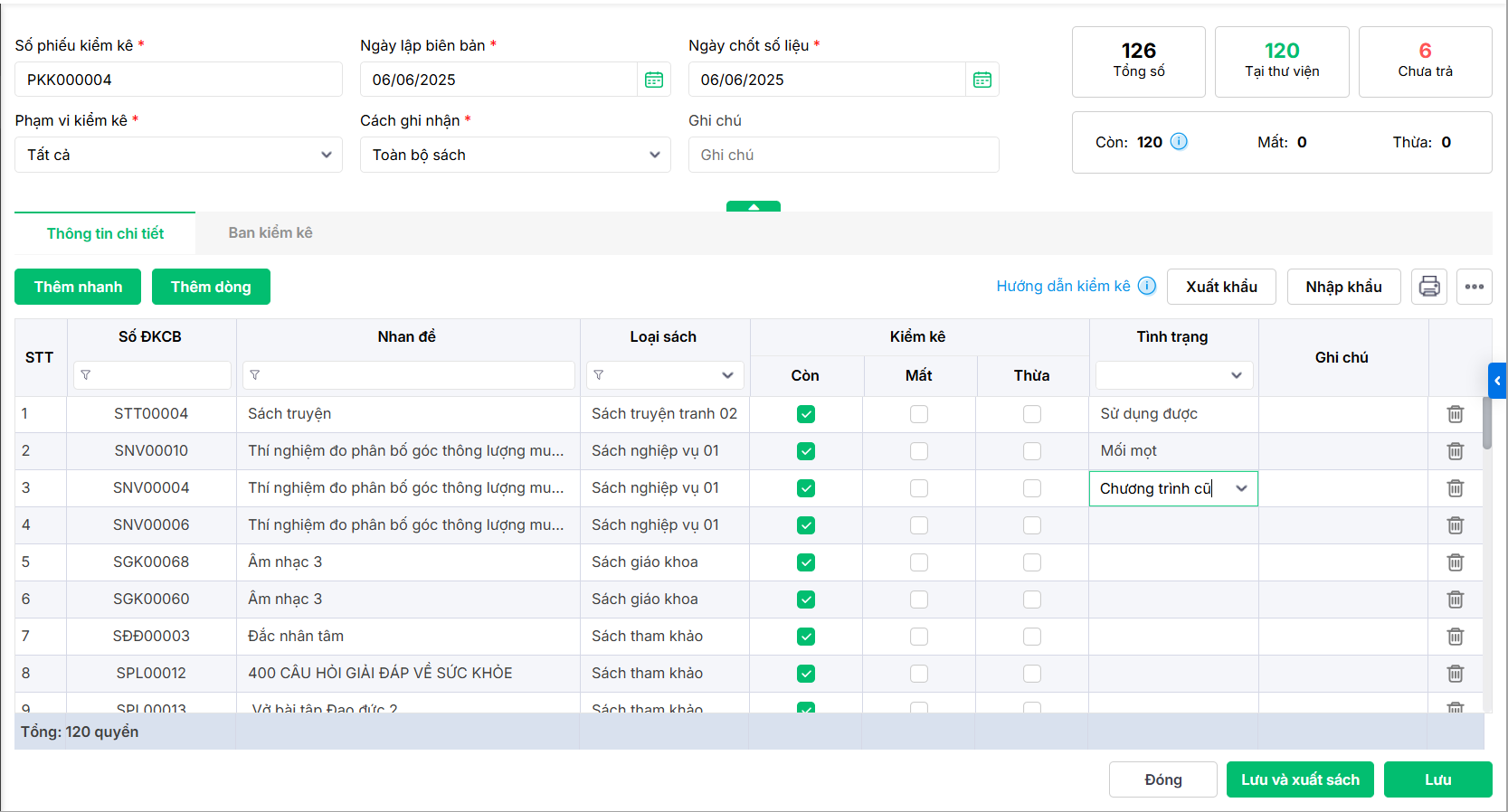Select the Thông tin chi tiết tab
The height and width of the screenshot is (812, 1508).
pyautogui.click(x=105, y=233)
